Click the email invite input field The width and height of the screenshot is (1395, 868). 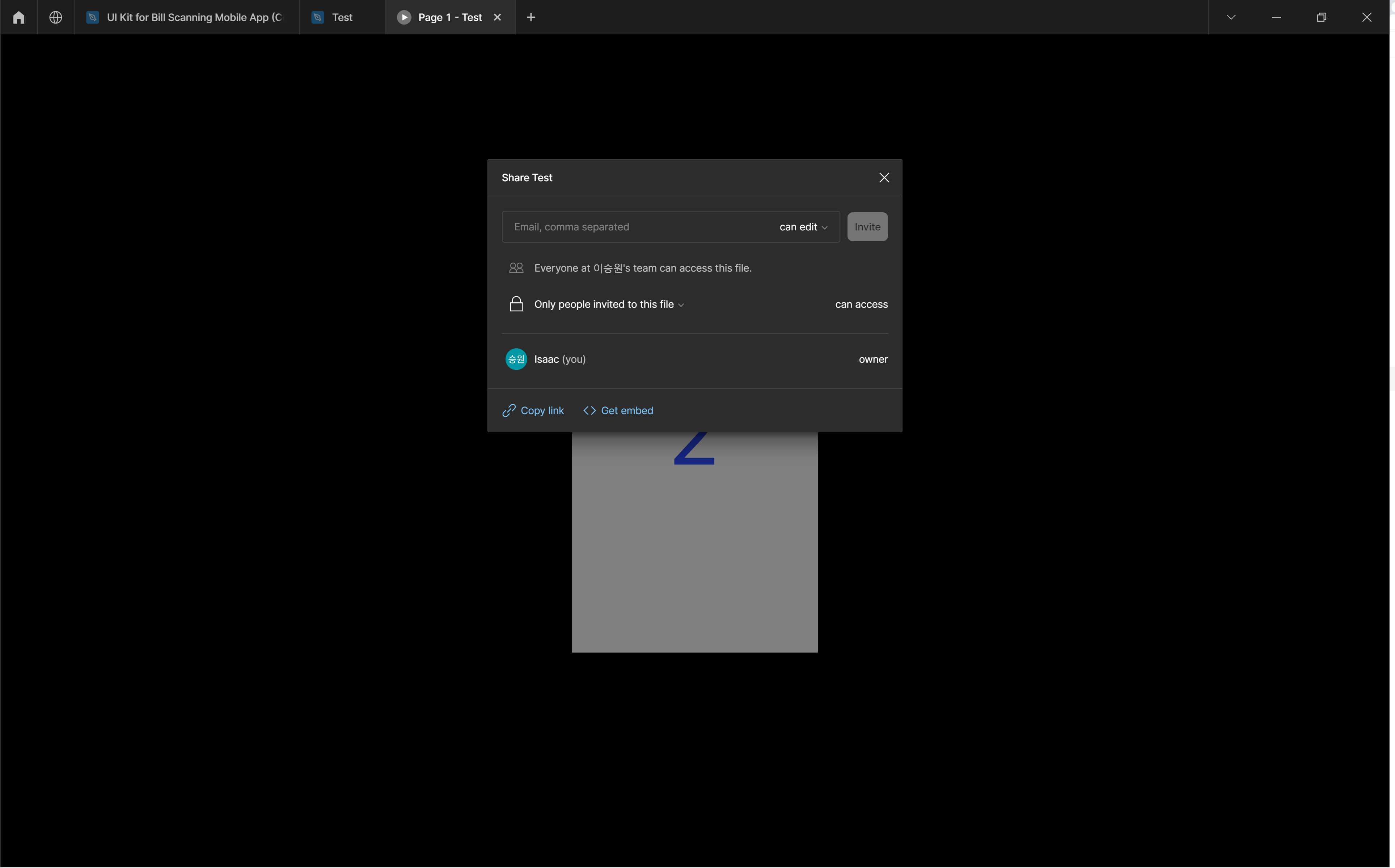click(638, 227)
